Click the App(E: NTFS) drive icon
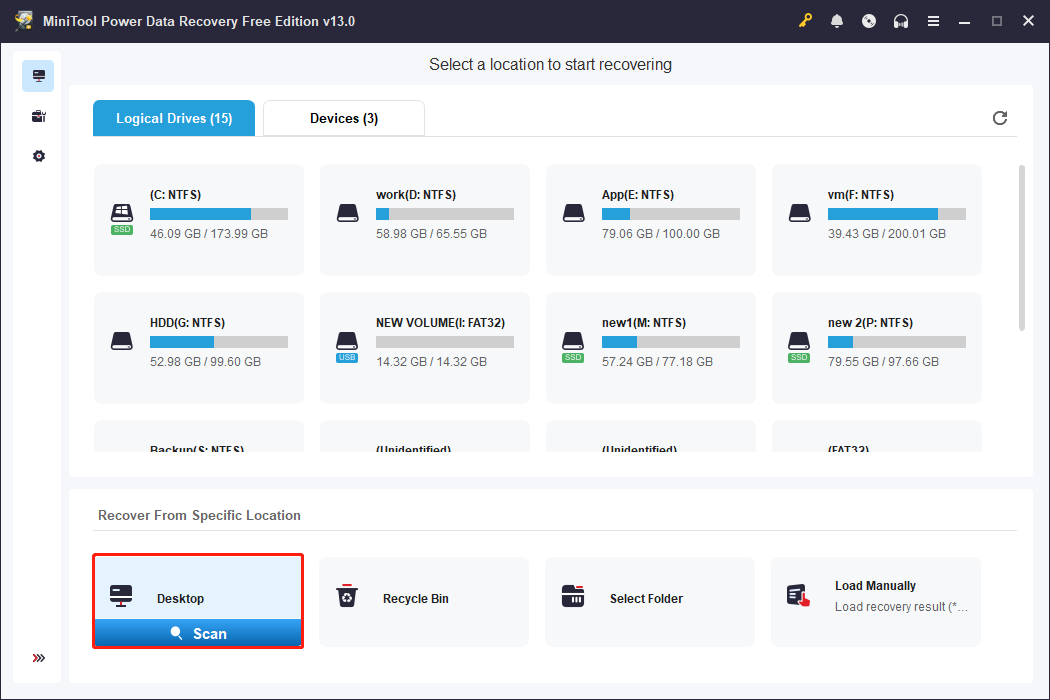1050x700 pixels. 574,213
